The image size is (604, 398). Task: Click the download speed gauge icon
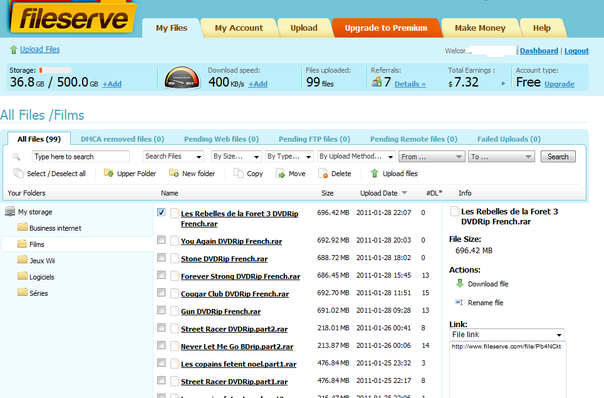(182, 77)
